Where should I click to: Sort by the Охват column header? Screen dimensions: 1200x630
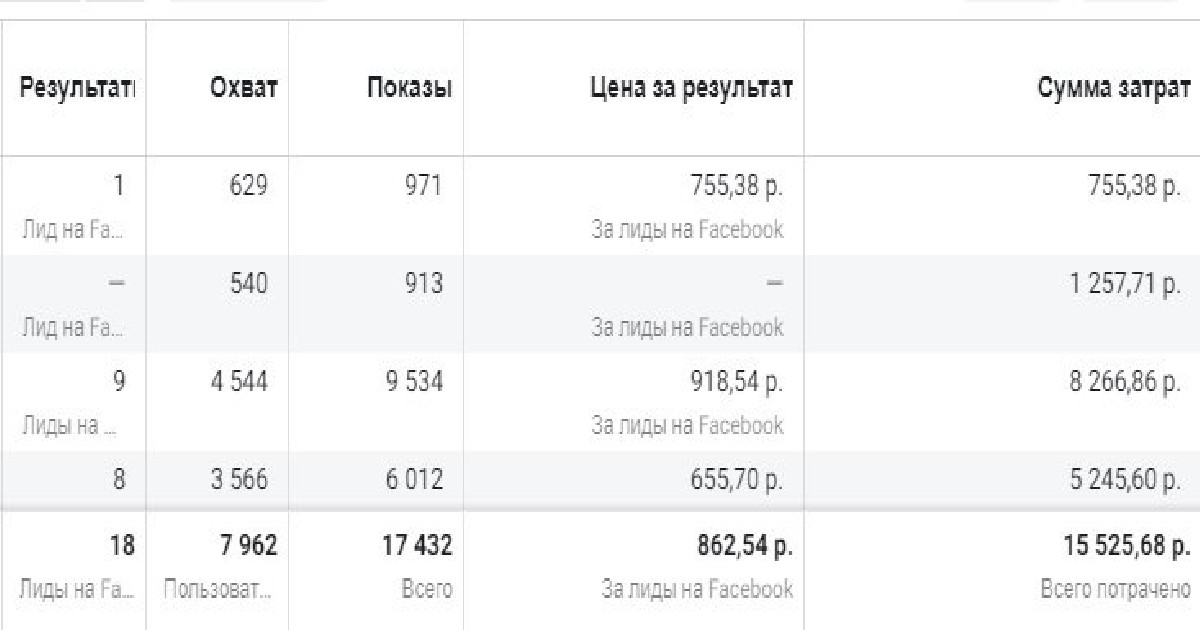pos(243,88)
